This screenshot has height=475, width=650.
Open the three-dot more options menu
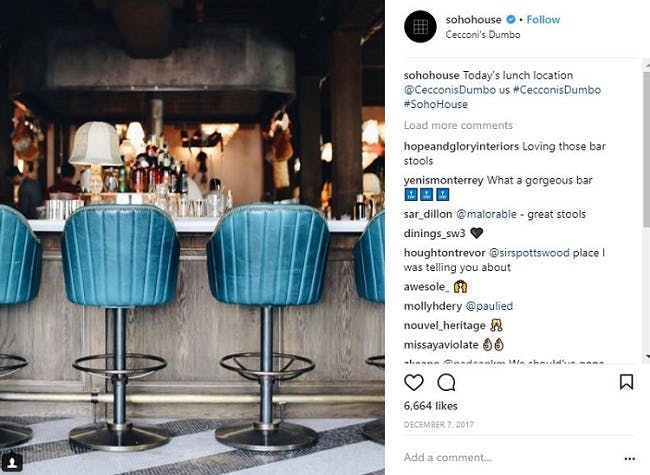coord(630,458)
